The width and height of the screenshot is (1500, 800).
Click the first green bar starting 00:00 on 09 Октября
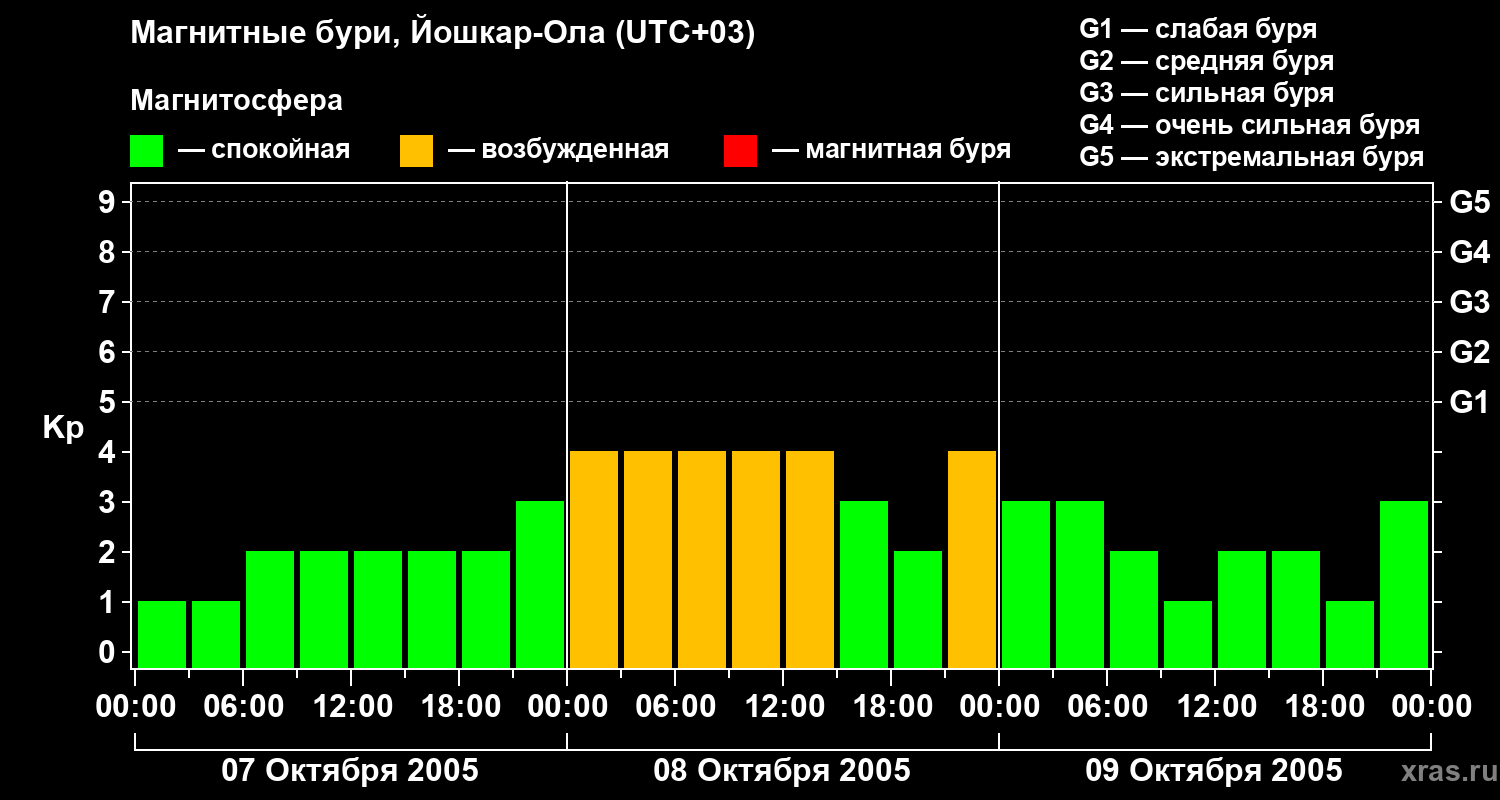click(1026, 584)
